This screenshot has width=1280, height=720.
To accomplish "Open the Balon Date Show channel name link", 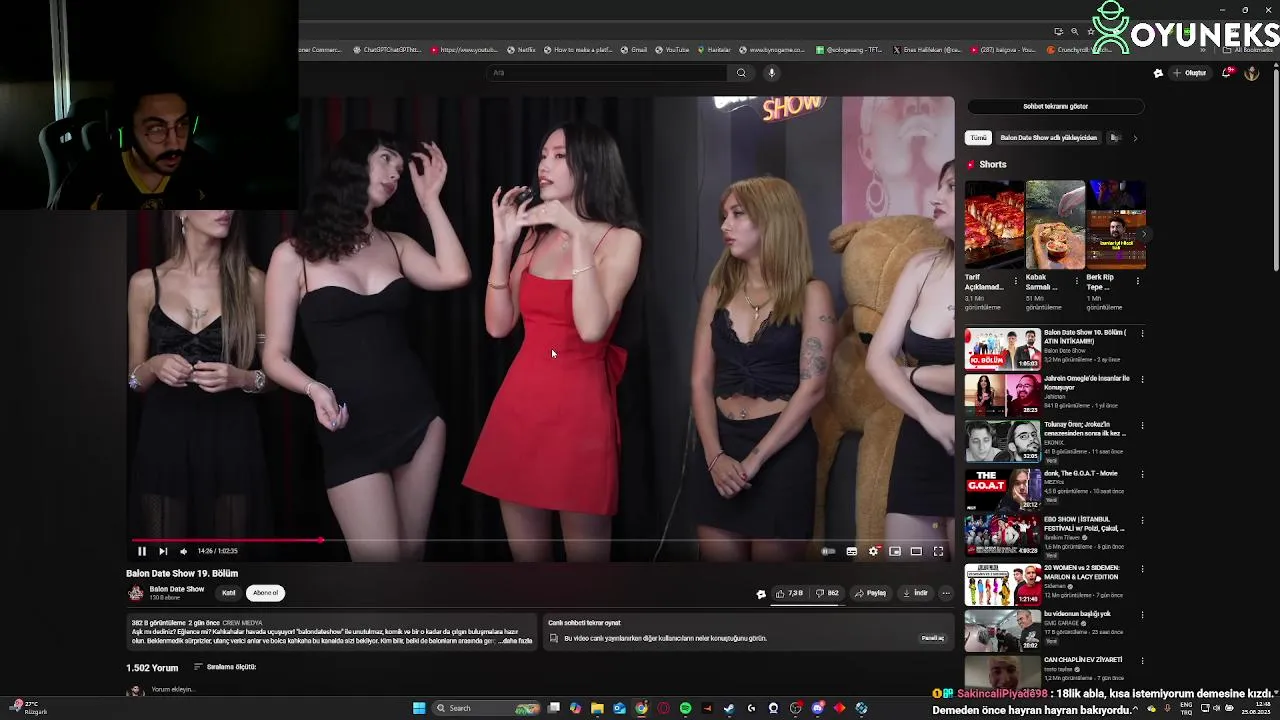I will (177, 589).
